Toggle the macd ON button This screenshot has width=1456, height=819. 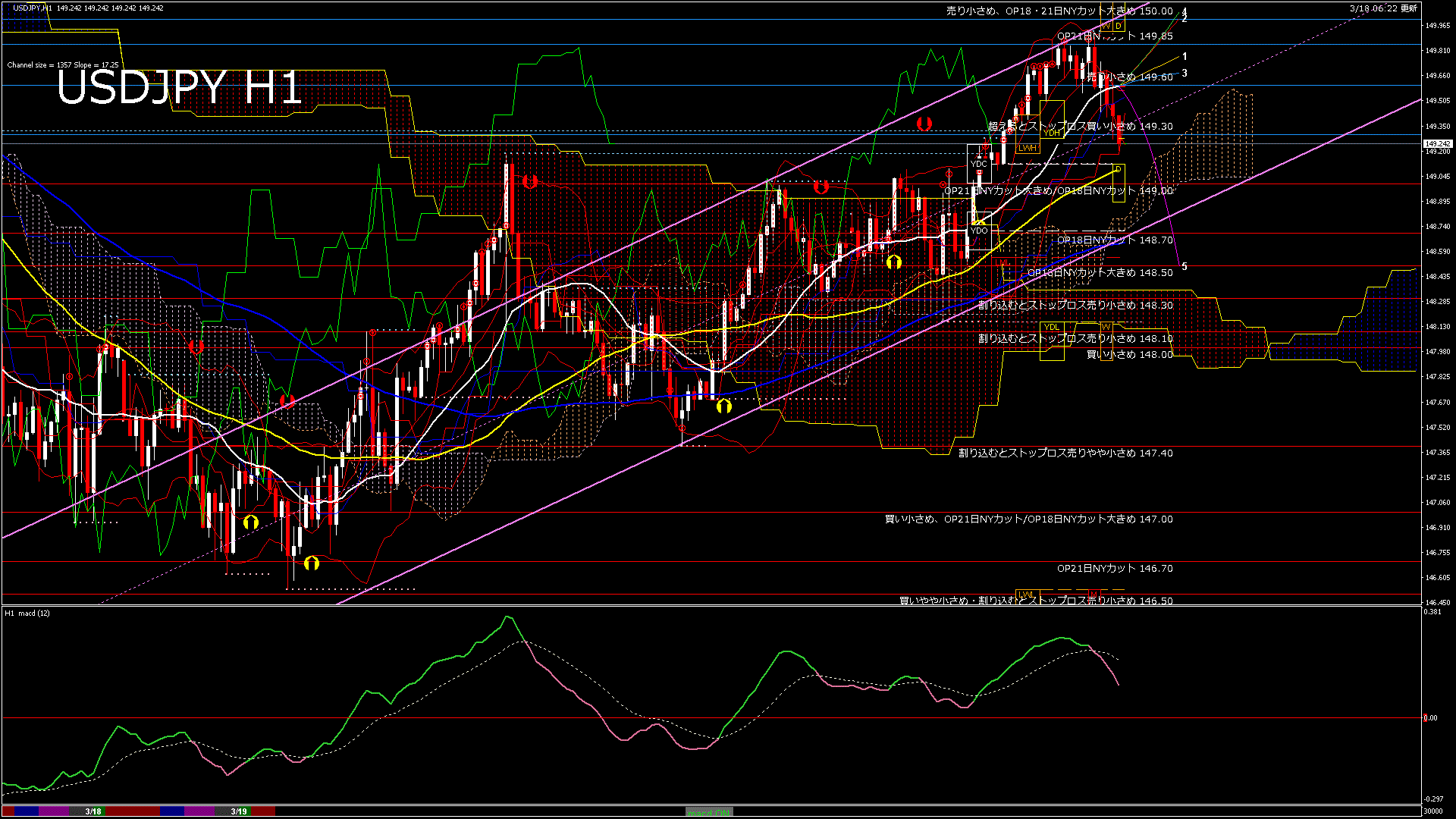point(709,811)
